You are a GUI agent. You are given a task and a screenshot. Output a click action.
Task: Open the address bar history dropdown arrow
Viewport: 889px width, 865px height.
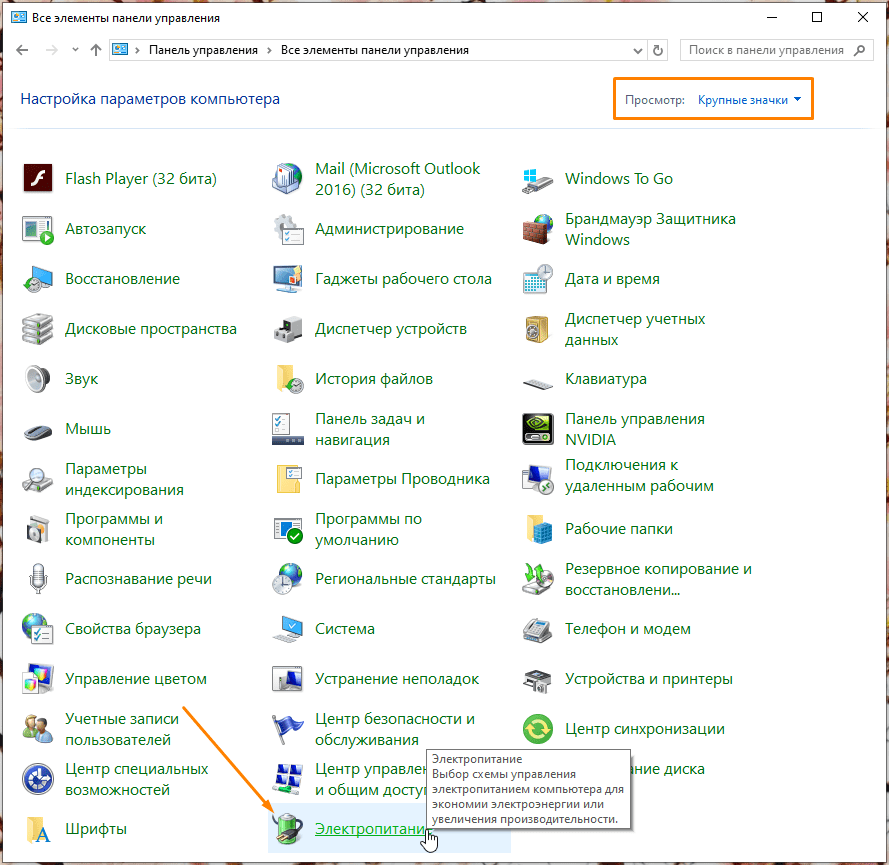(x=638, y=50)
